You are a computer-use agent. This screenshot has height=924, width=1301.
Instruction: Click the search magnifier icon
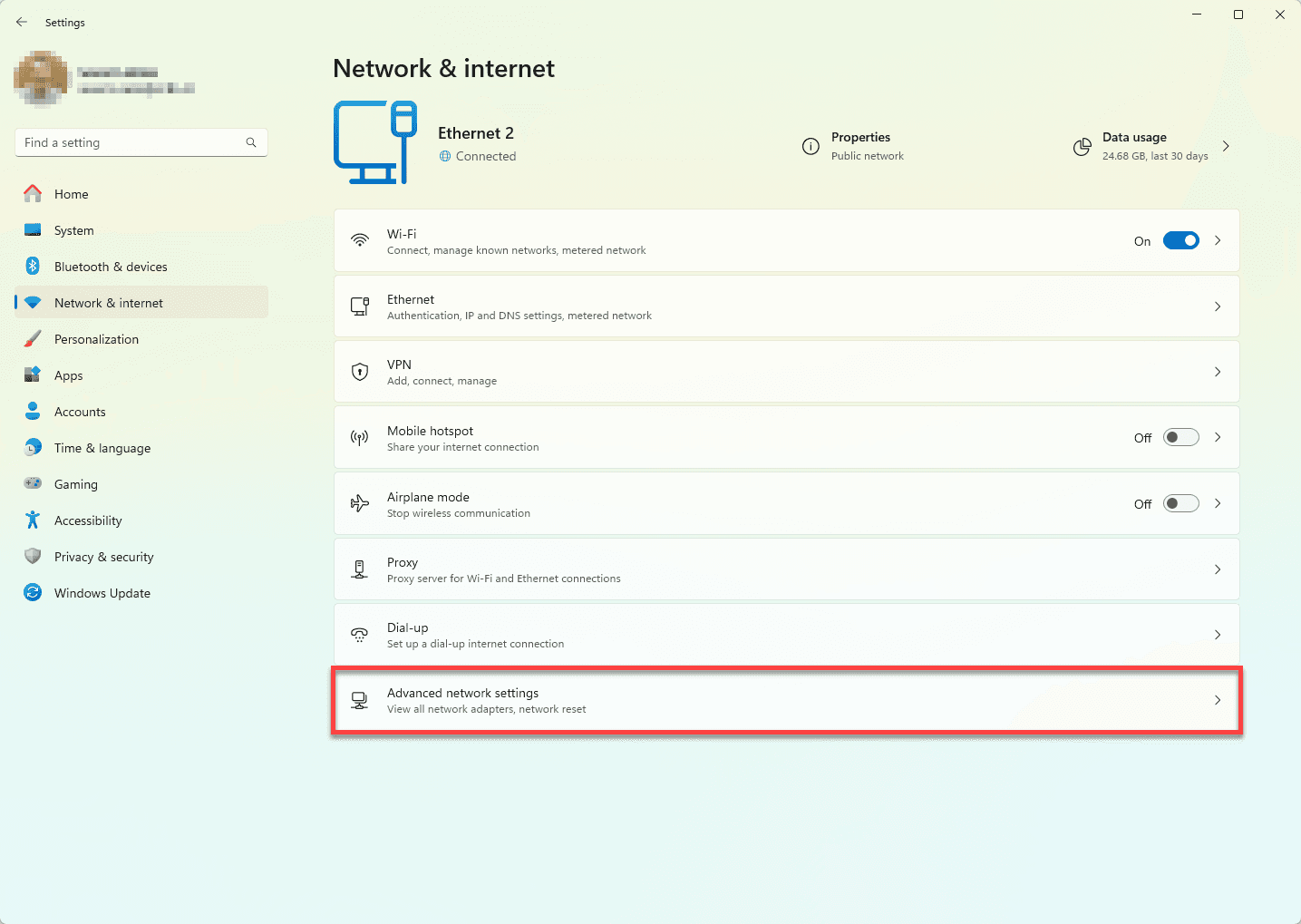251,142
